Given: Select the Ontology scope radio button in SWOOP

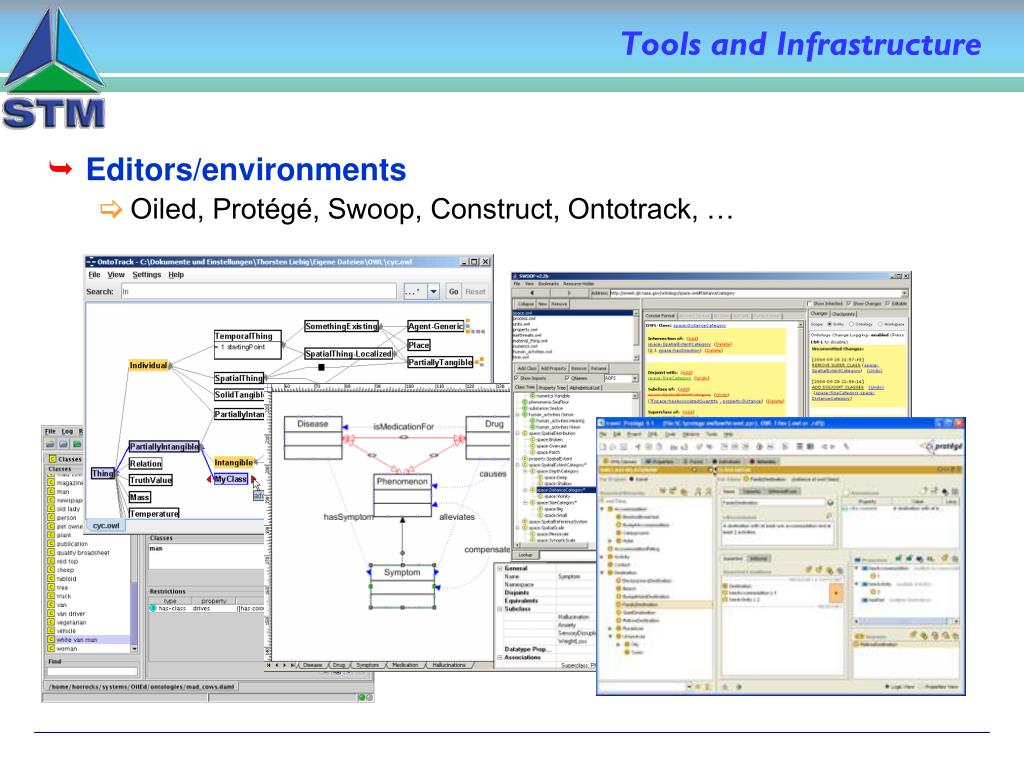Looking at the screenshot, I should 852,324.
